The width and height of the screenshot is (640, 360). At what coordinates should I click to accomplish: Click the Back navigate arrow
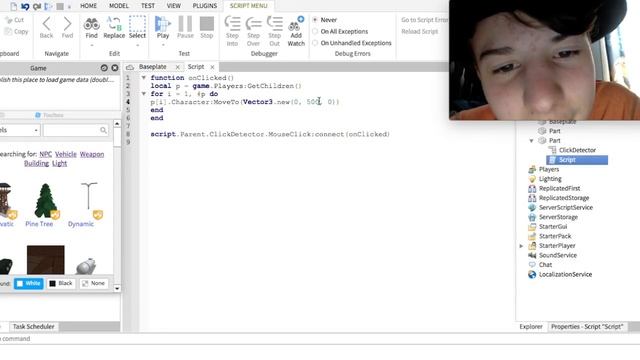(47, 24)
